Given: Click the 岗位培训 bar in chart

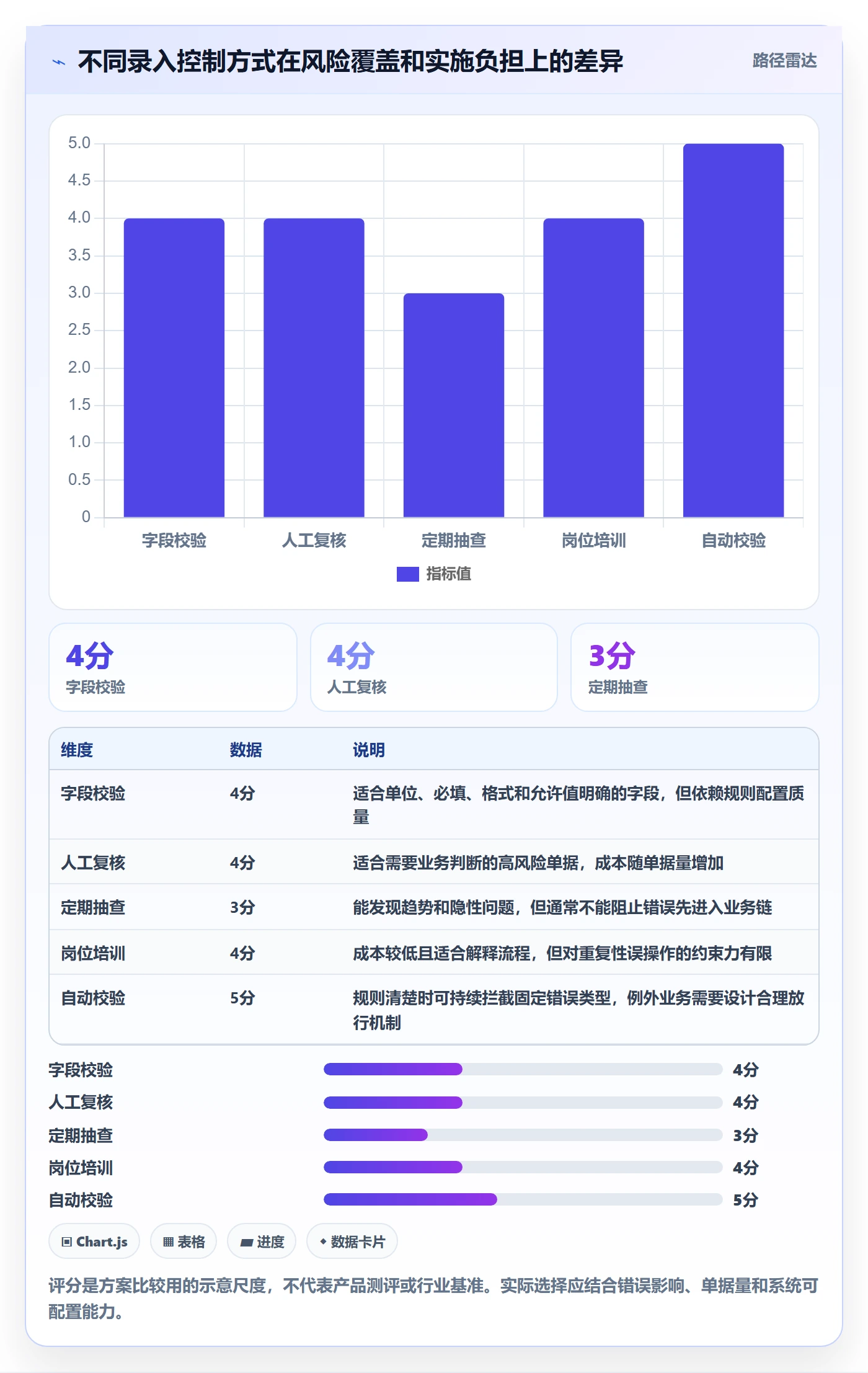Looking at the screenshot, I should point(593,368).
